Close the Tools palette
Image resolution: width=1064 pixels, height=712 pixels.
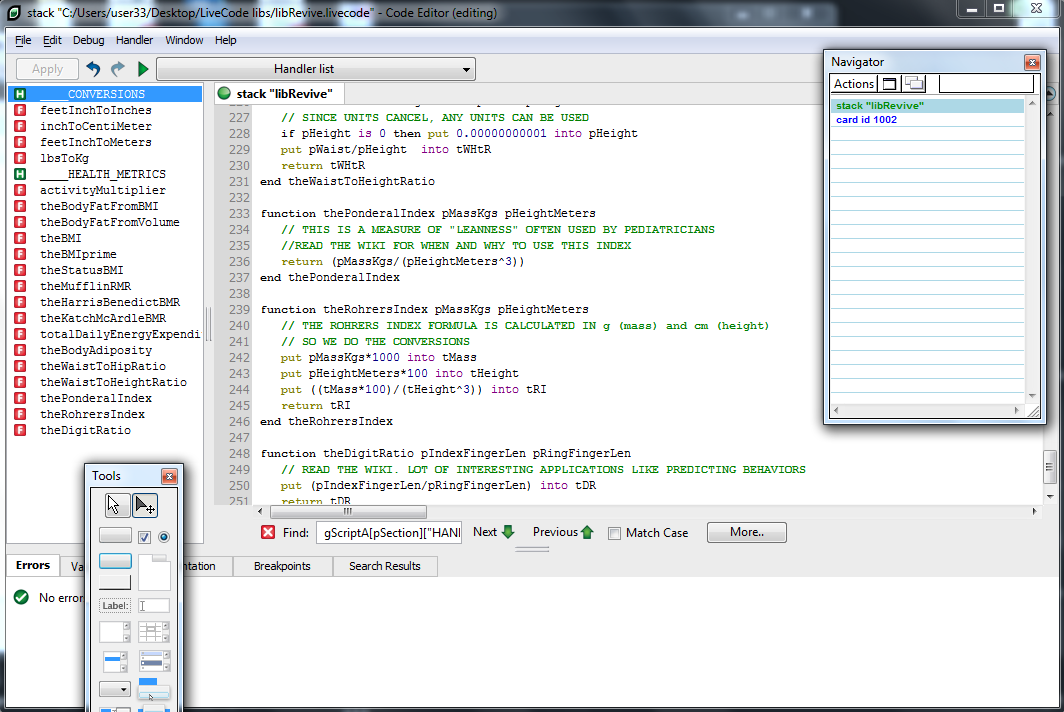[x=169, y=476]
